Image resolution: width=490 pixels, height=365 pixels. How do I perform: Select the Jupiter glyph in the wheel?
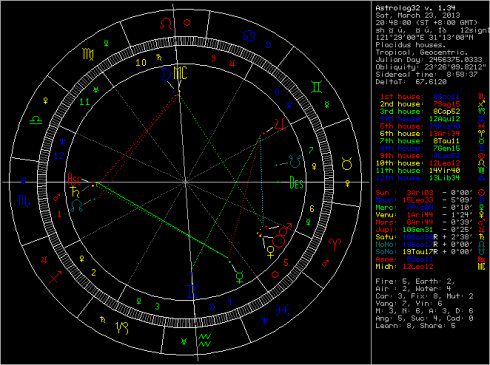coord(280,124)
